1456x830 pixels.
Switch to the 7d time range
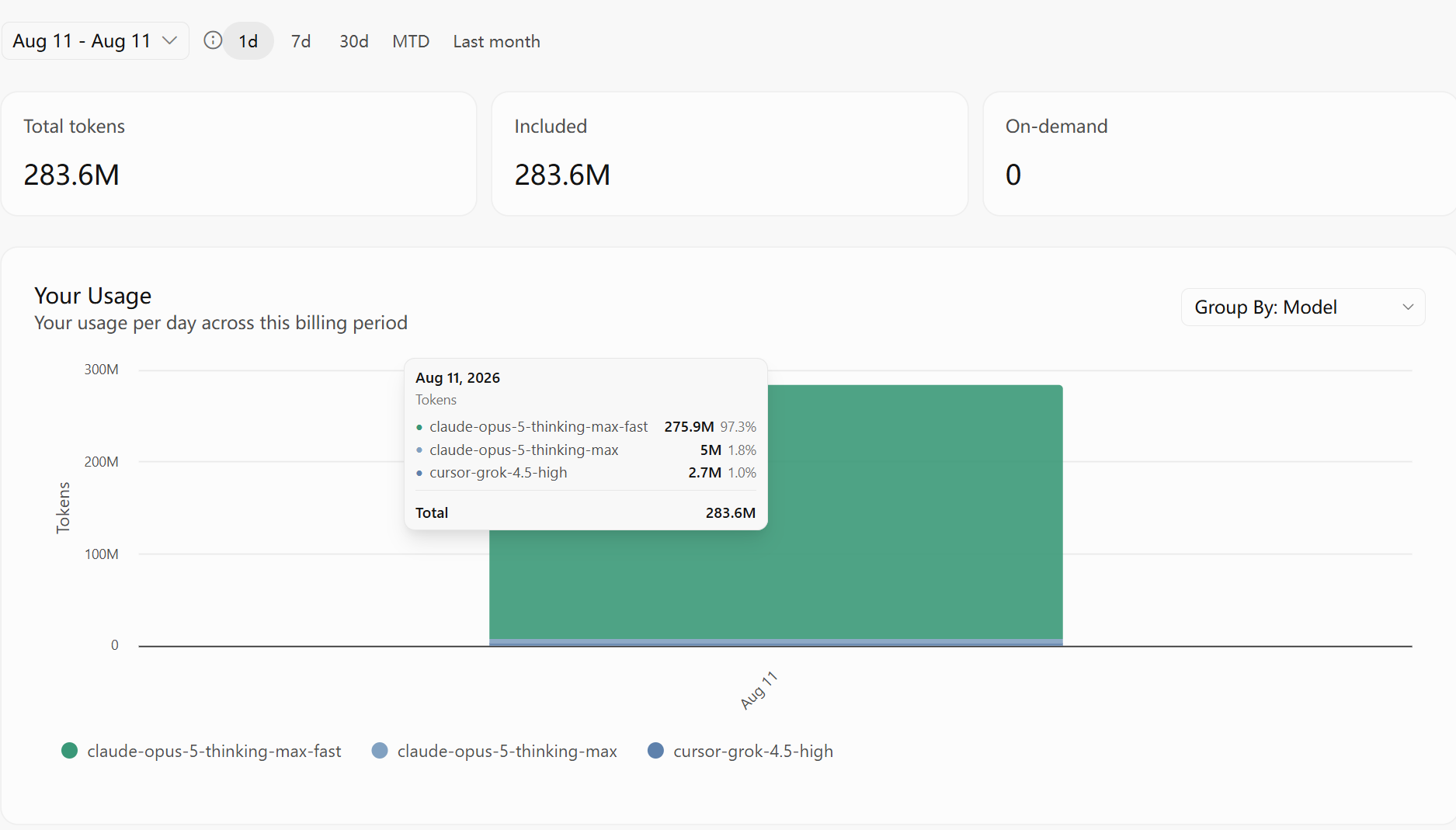click(301, 41)
